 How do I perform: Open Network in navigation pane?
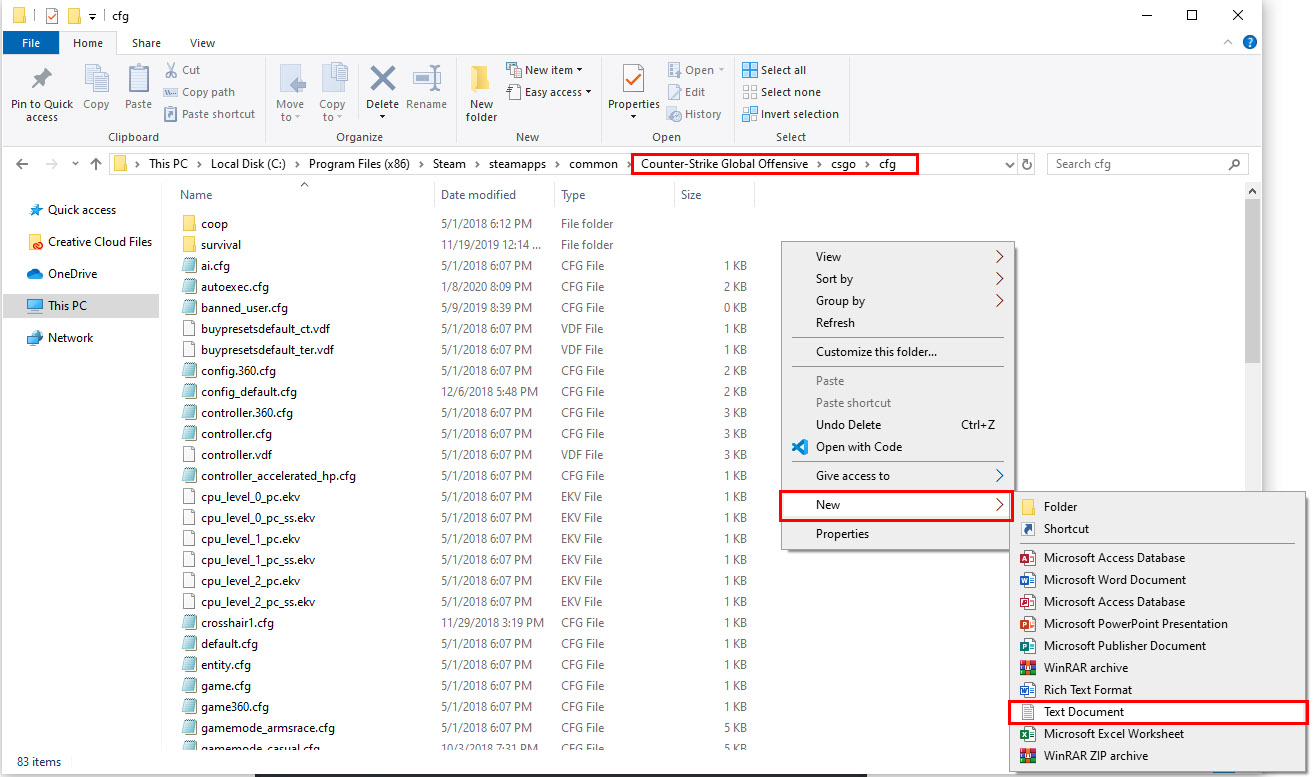[x=60, y=338]
